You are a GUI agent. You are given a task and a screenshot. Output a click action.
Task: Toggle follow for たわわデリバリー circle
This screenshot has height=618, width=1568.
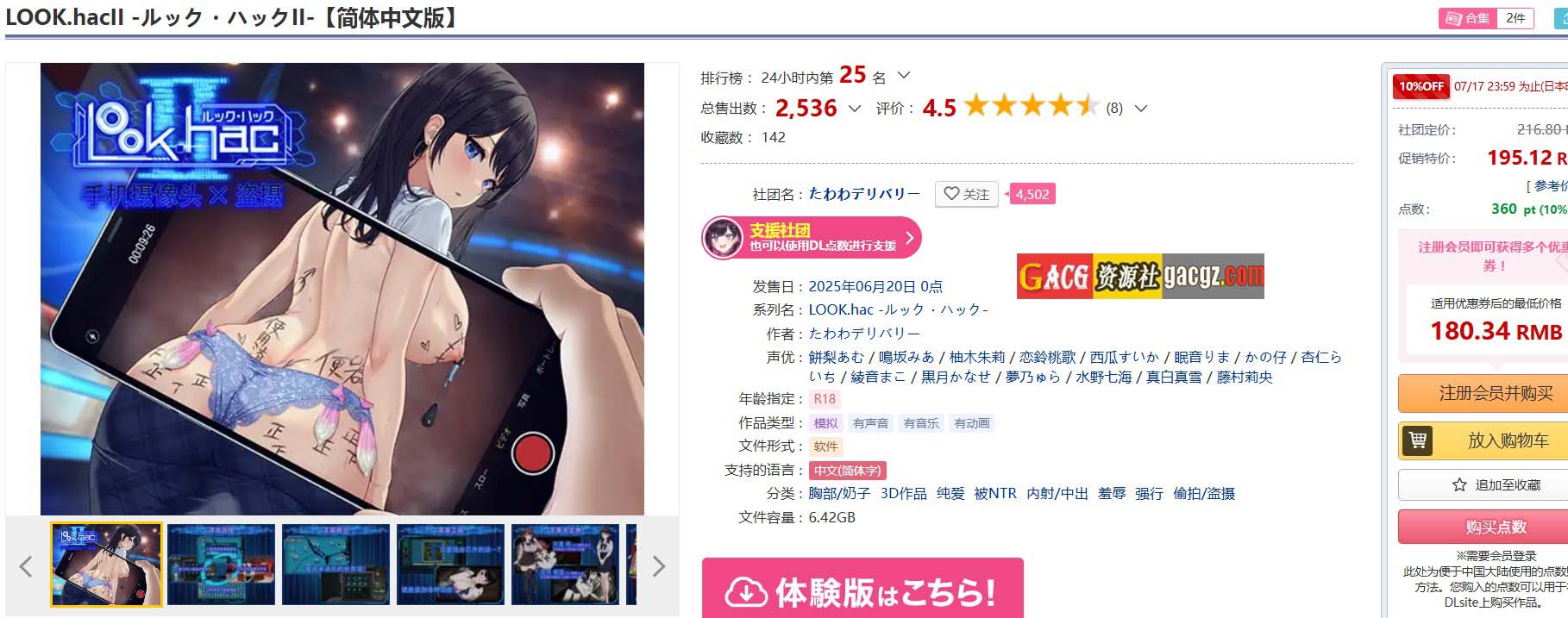(967, 194)
